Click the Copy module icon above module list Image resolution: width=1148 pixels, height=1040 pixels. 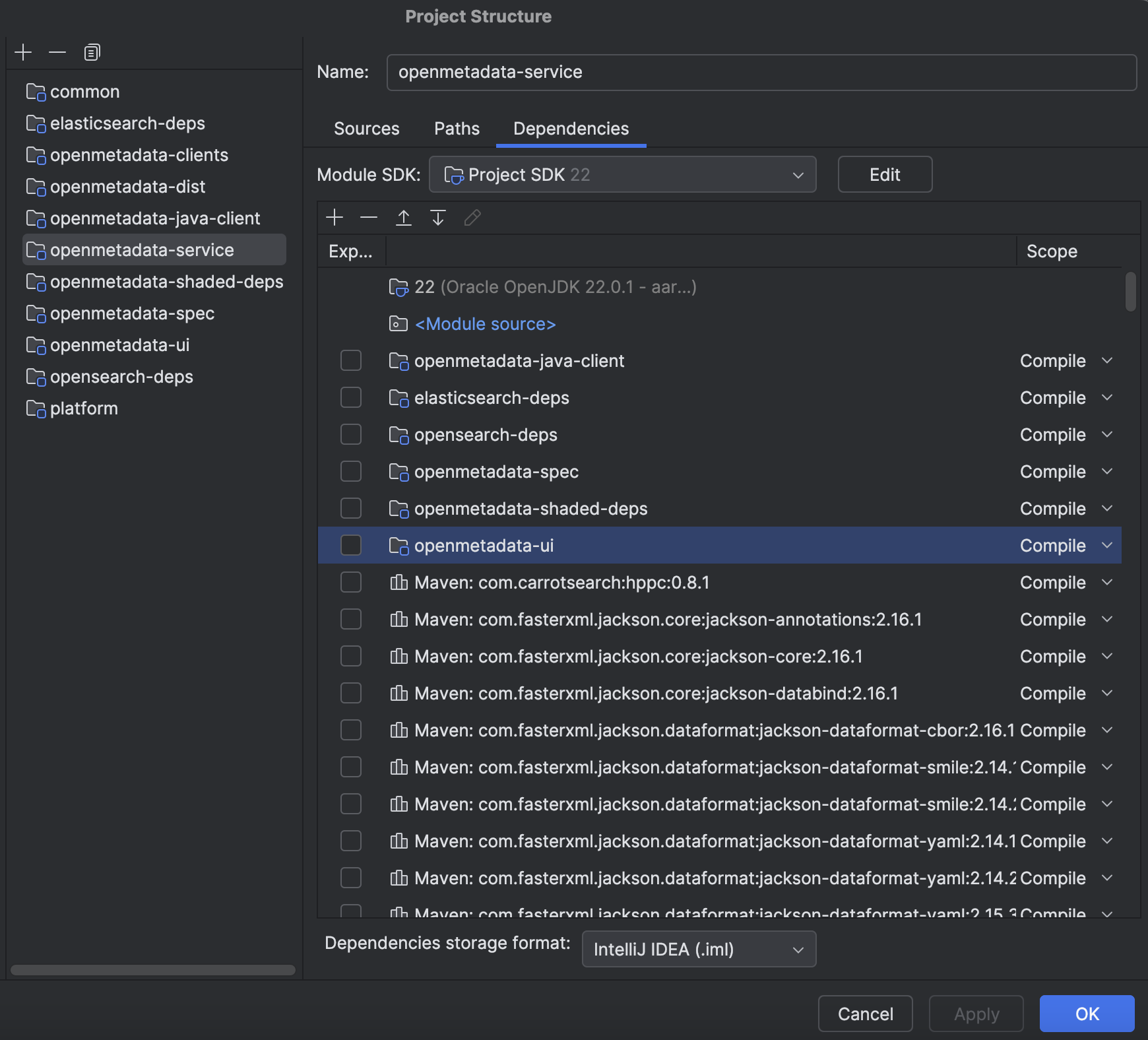[92, 51]
